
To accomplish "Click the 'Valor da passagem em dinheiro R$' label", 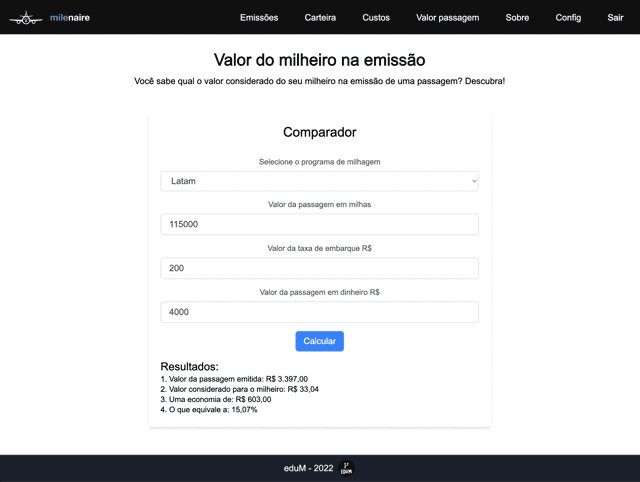I will pyautogui.click(x=320, y=292).
